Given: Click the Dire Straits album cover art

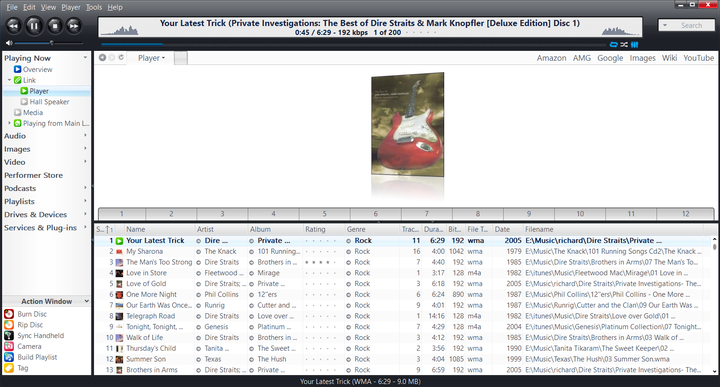Looking at the screenshot, I should pos(408,124).
